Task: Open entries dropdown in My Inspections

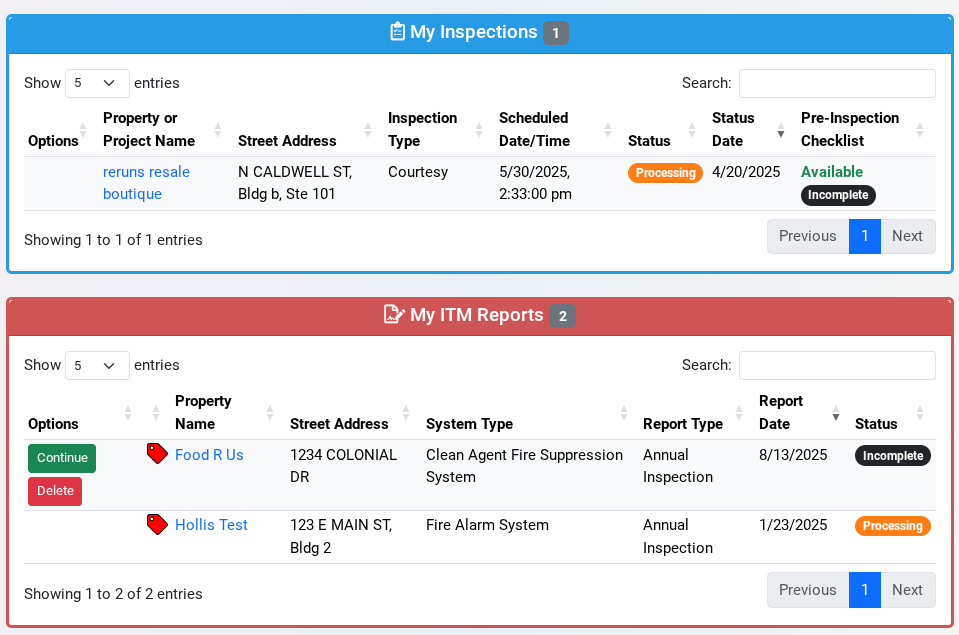Action: point(97,83)
